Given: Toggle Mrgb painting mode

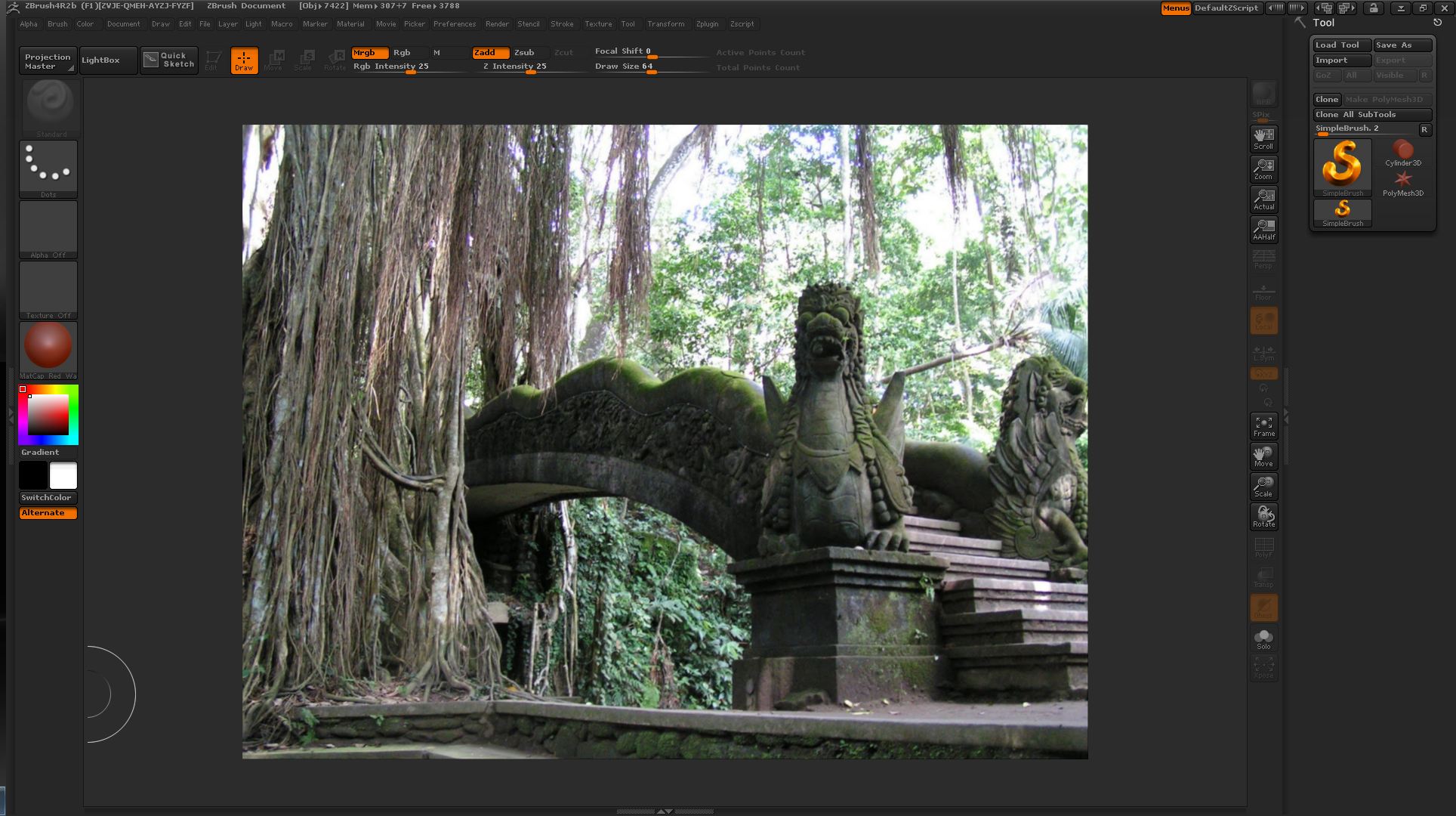Looking at the screenshot, I should pyautogui.click(x=368, y=53).
